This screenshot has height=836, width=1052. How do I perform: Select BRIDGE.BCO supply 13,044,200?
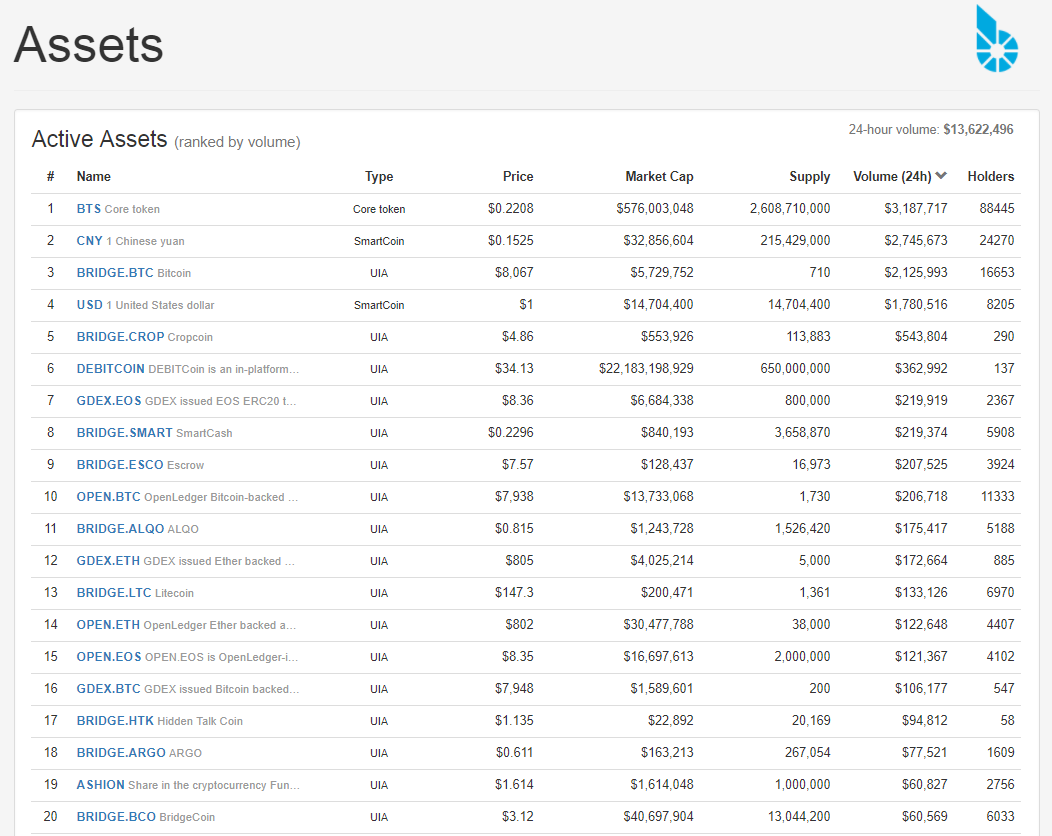[x=799, y=817]
